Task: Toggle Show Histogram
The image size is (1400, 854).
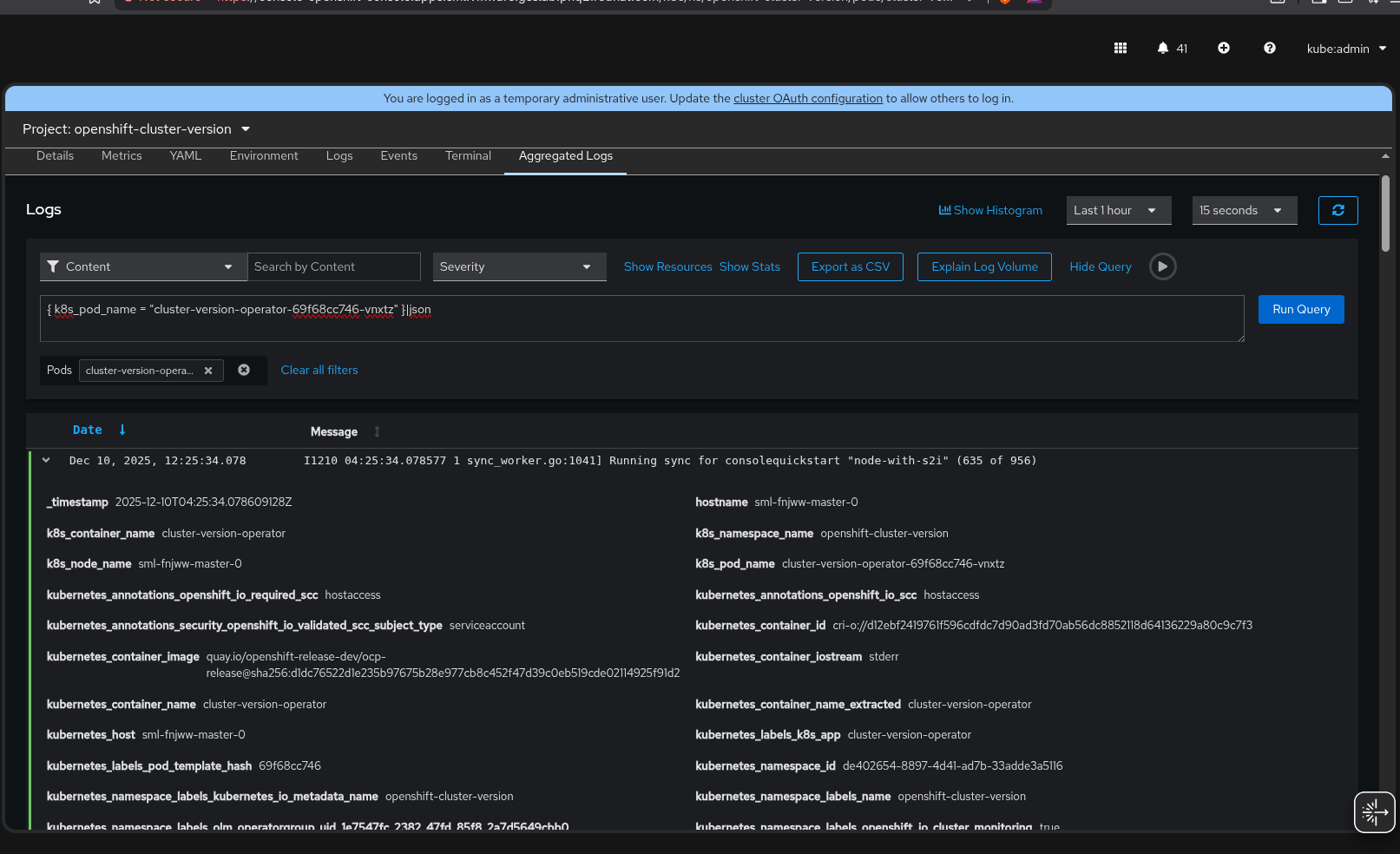Action: tap(990, 210)
